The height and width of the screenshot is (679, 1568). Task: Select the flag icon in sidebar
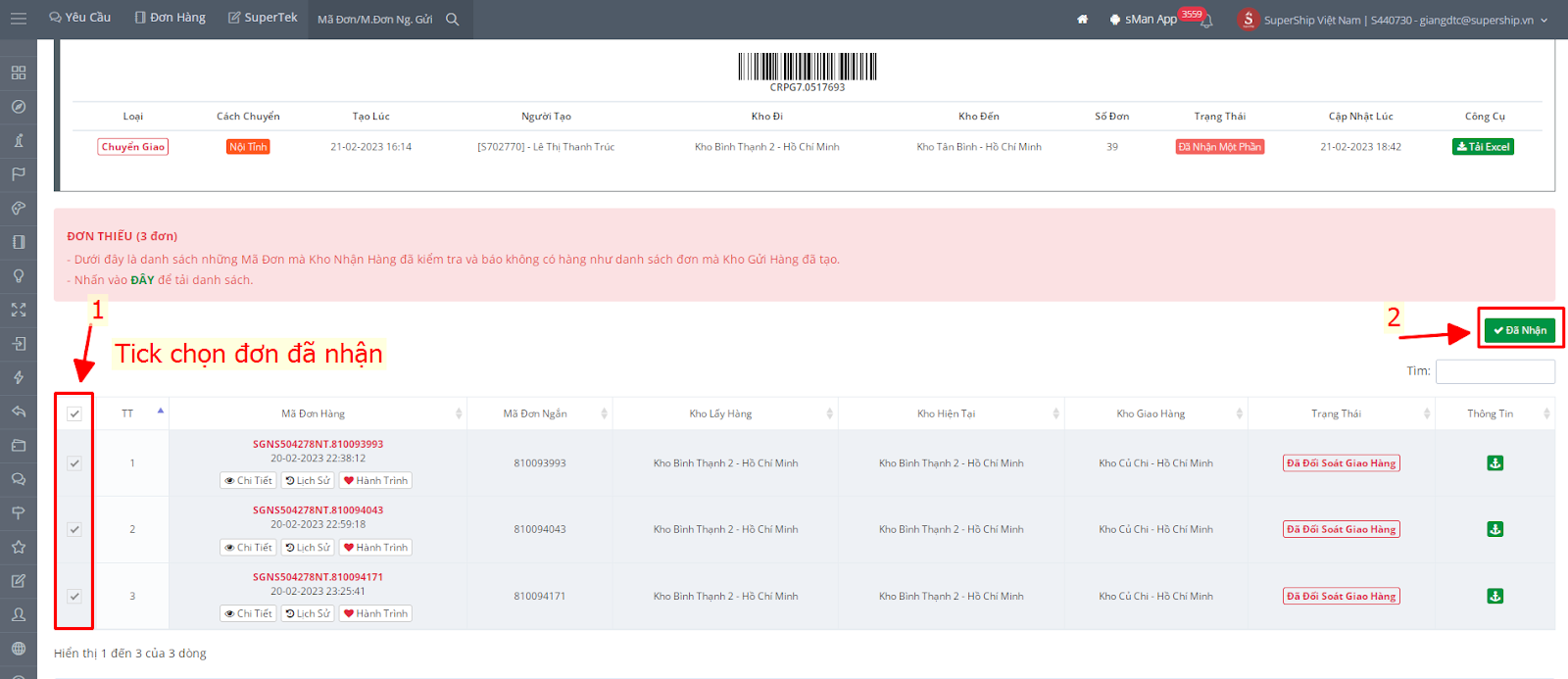coord(19,174)
